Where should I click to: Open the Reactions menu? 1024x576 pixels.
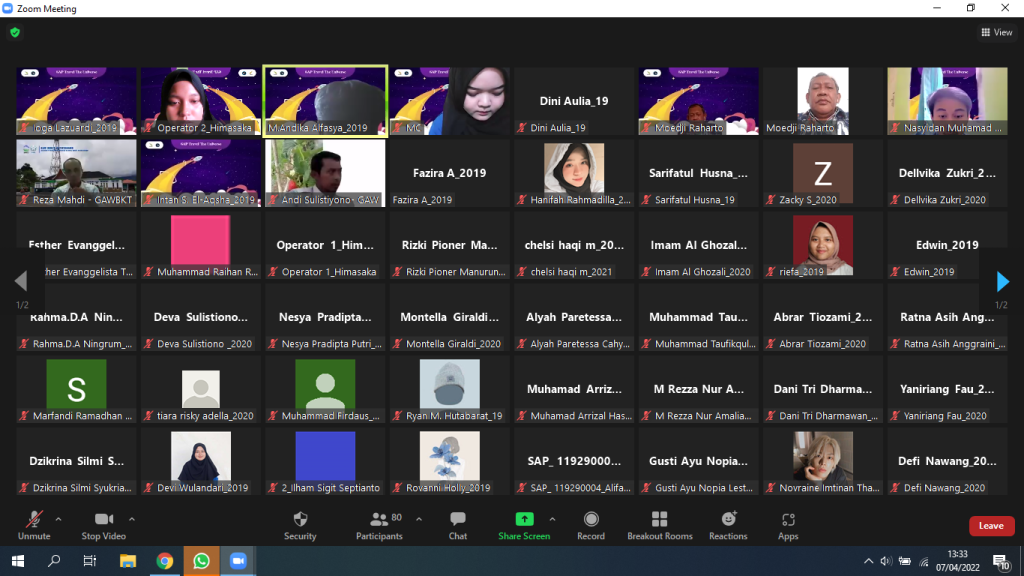728,525
